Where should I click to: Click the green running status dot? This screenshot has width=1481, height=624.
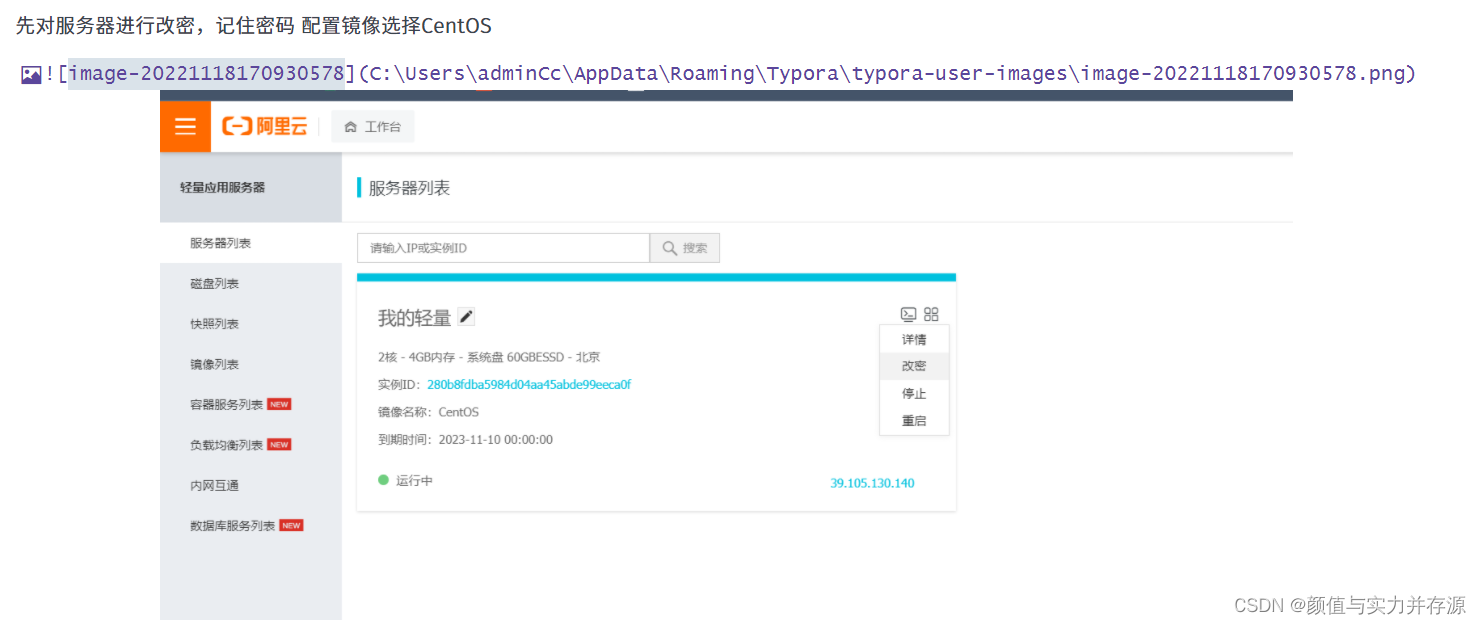pos(383,480)
